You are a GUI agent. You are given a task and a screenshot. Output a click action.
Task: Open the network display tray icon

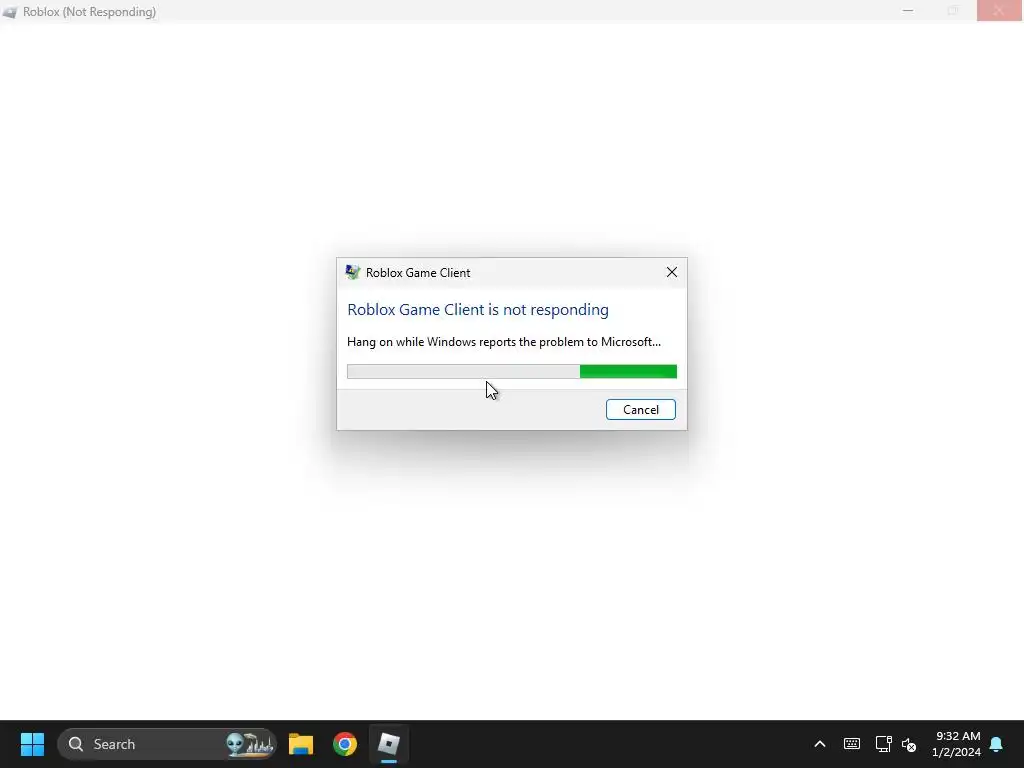point(883,744)
